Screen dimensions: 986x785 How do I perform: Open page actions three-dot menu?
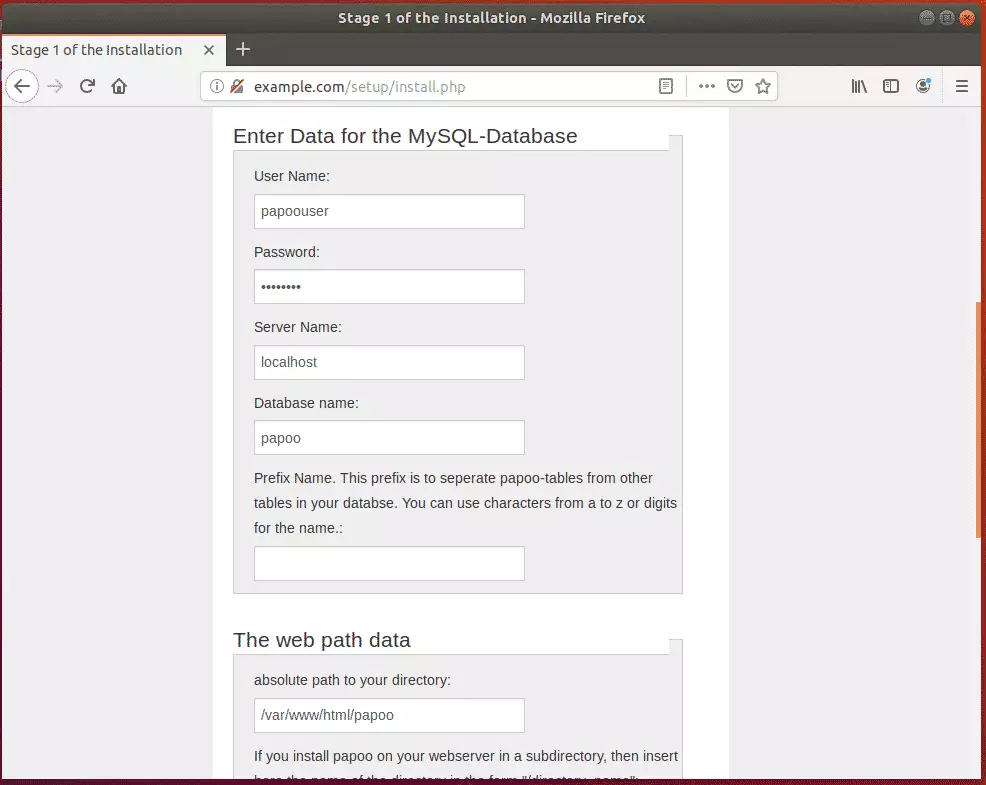tap(707, 86)
